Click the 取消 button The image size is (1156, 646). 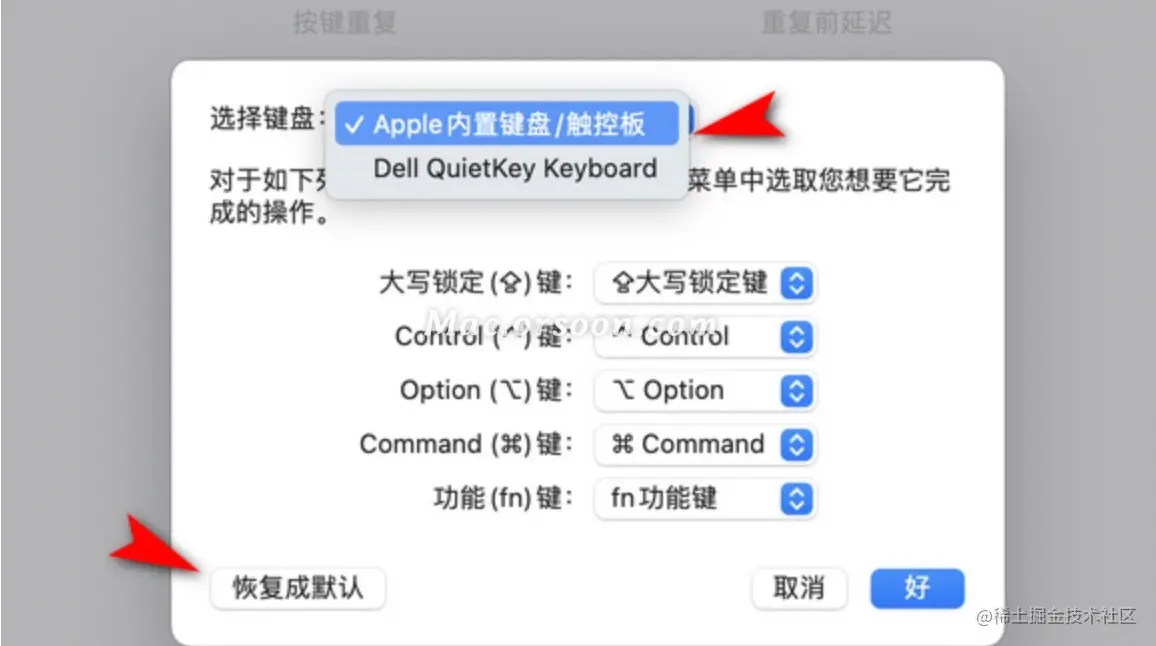coord(799,588)
